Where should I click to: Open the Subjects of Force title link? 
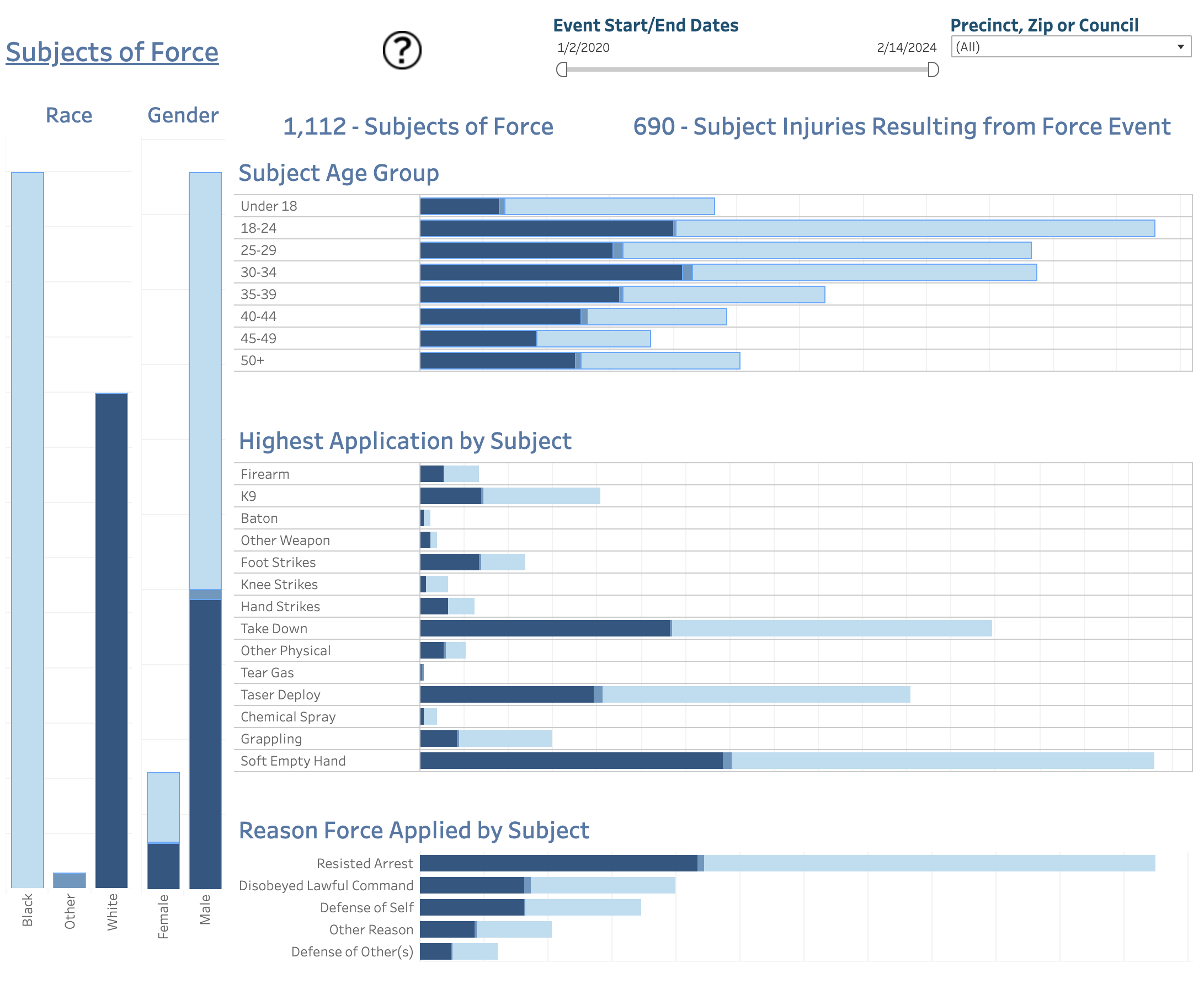[113, 52]
